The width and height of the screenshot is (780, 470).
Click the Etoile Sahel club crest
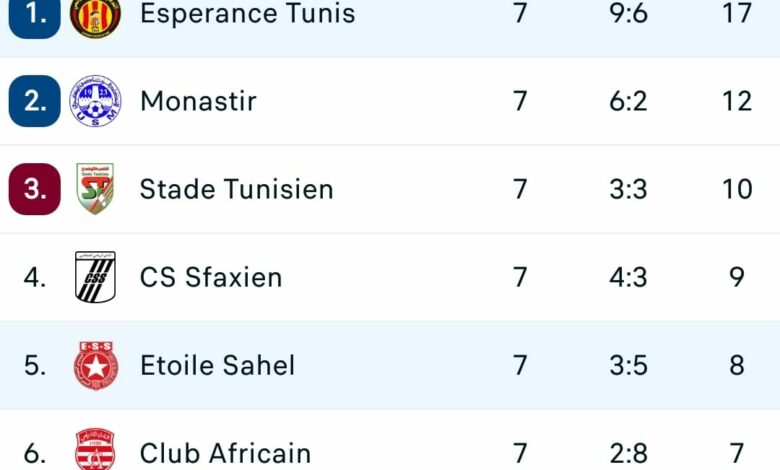(x=95, y=365)
